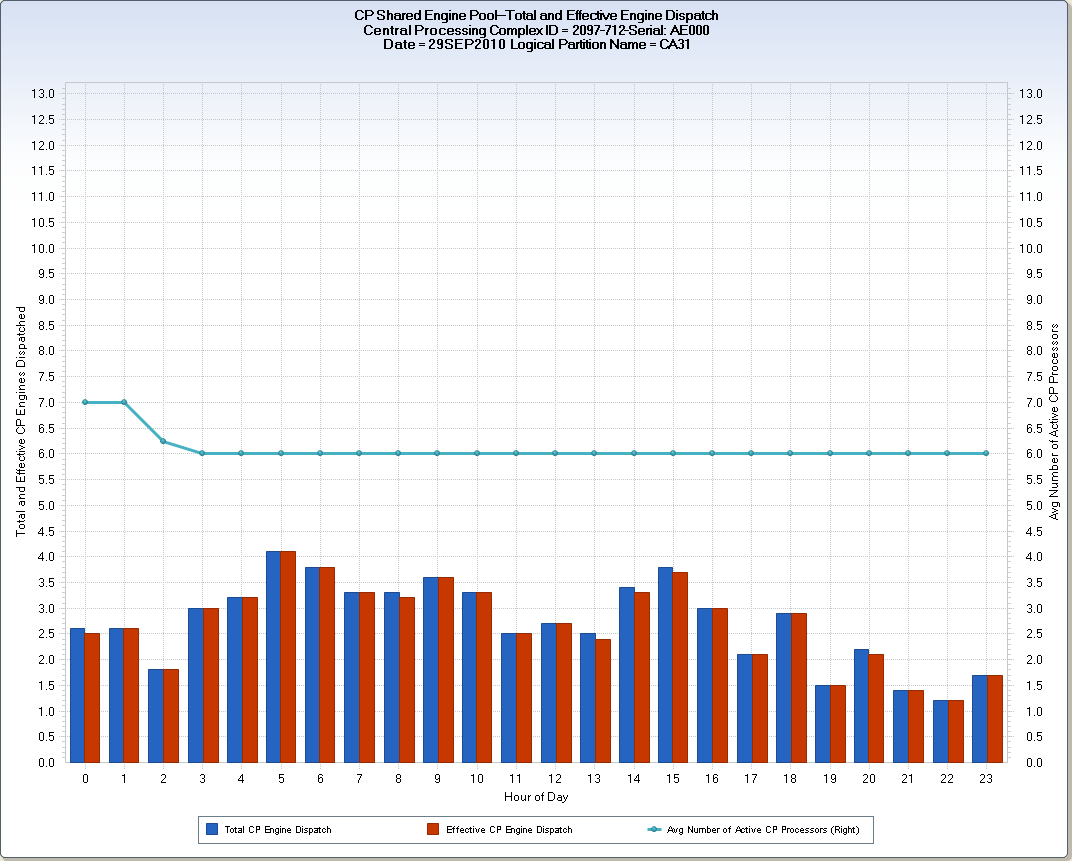Screen dimensions: 1072x861
Task: Click the line data point at hour 23
Action: click(986, 453)
